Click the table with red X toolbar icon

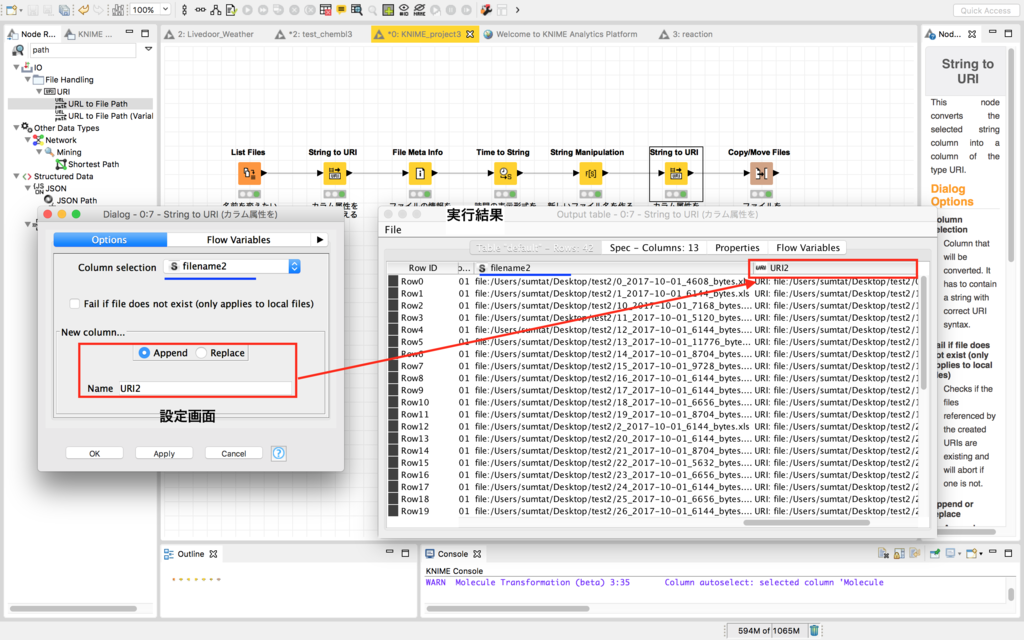click(x=325, y=10)
